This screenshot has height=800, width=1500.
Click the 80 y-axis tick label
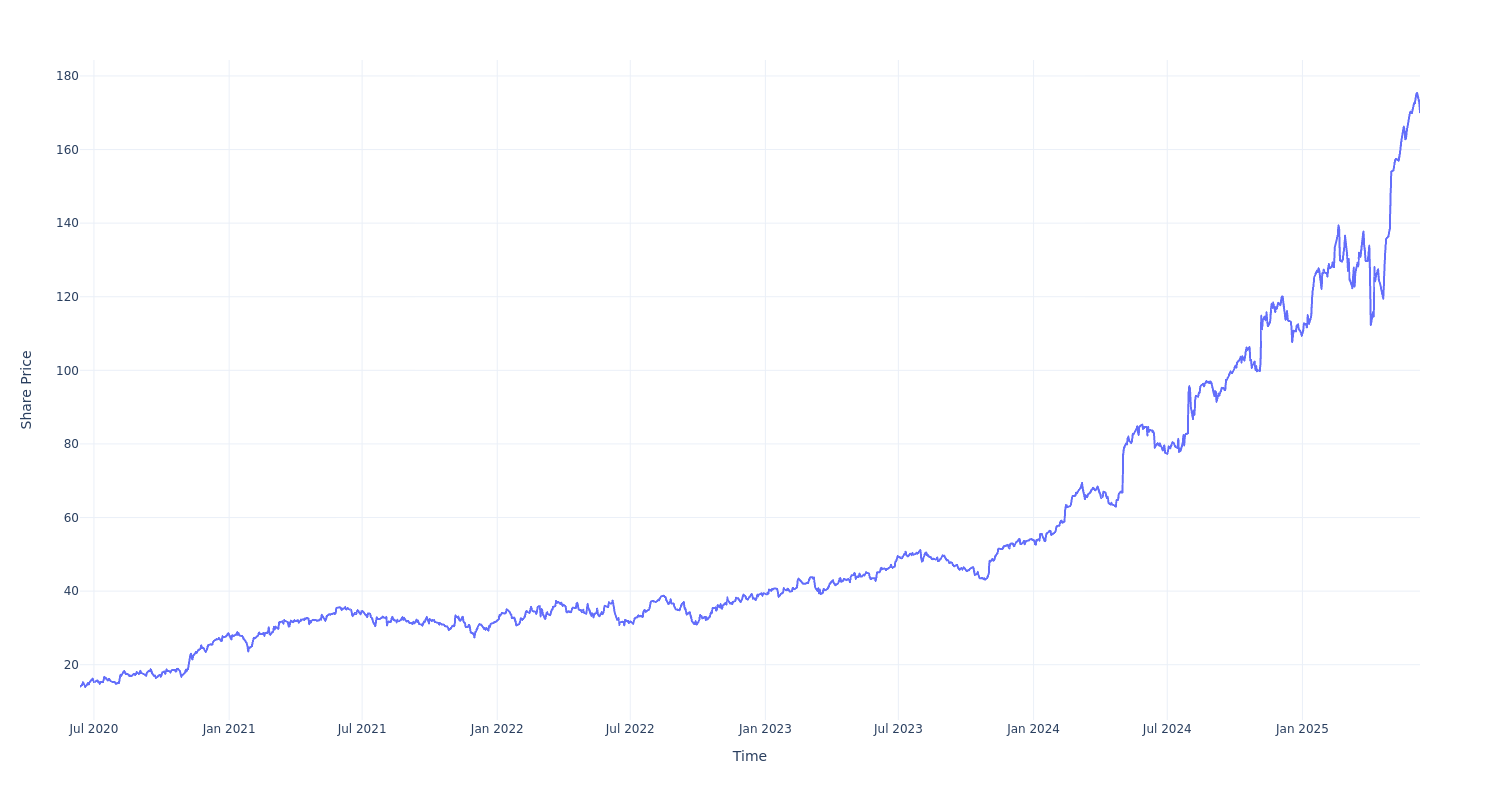point(71,444)
